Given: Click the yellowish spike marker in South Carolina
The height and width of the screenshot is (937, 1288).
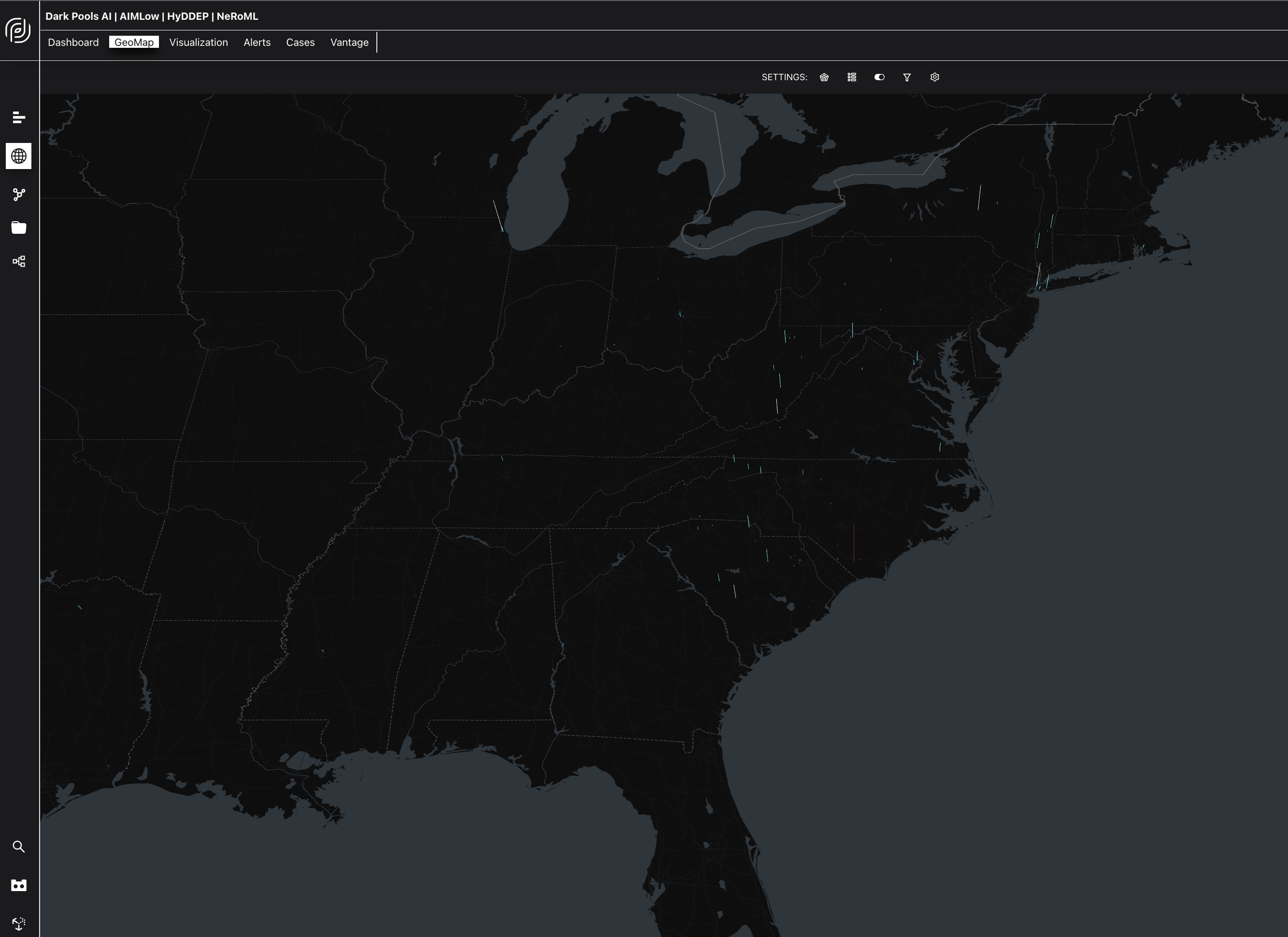Looking at the screenshot, I should coord(734,591).
